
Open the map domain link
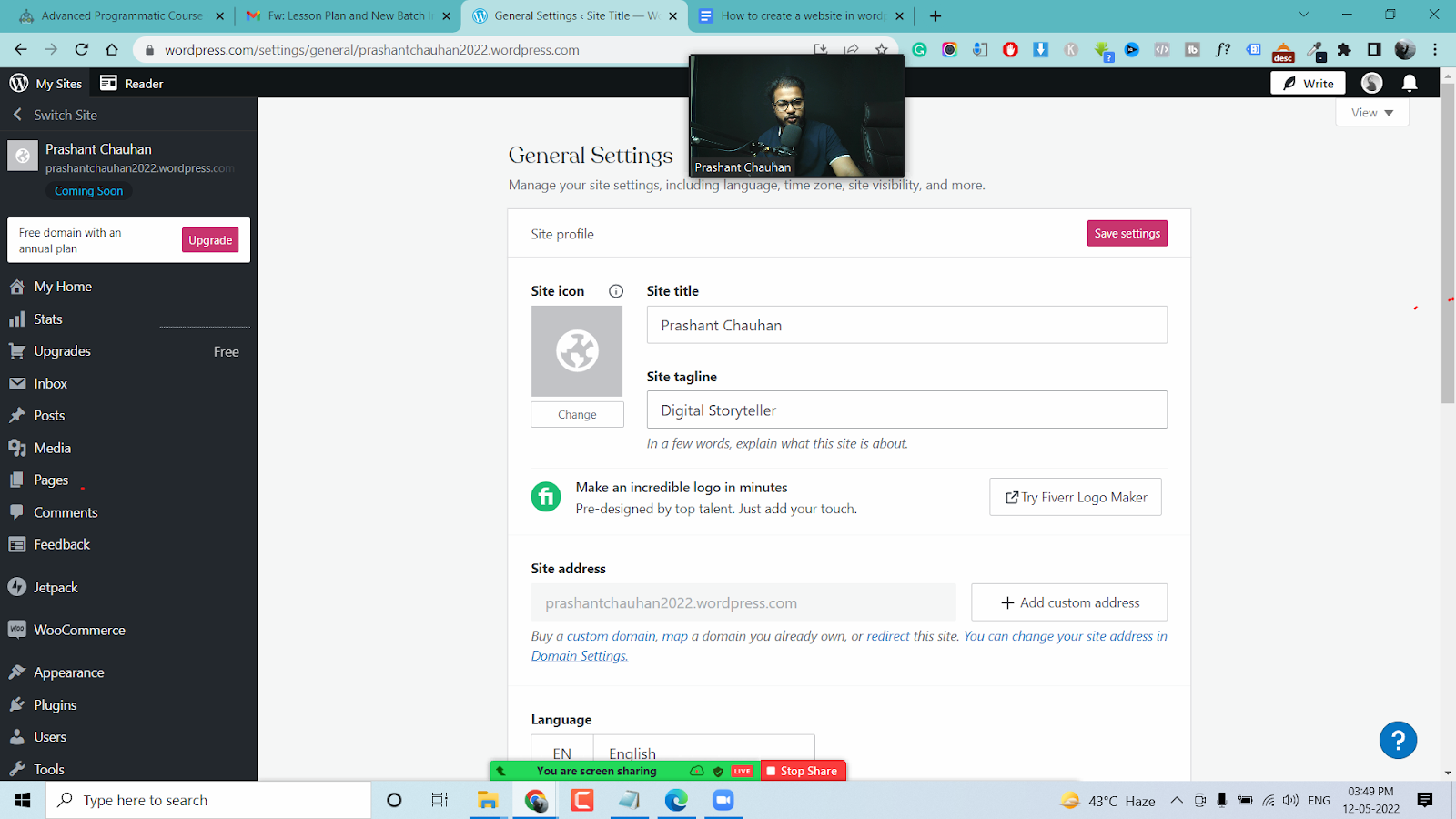click(675, 636)
